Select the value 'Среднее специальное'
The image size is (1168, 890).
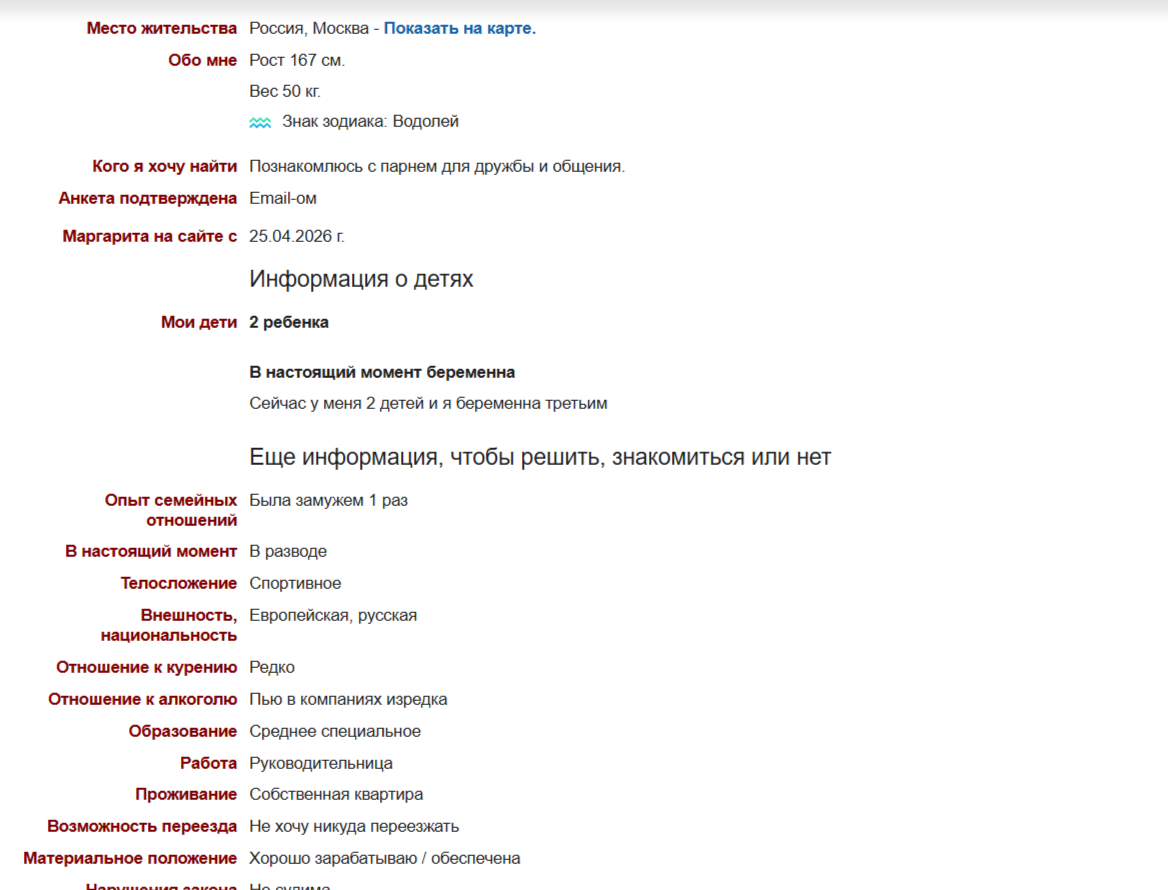pos(335,731)
